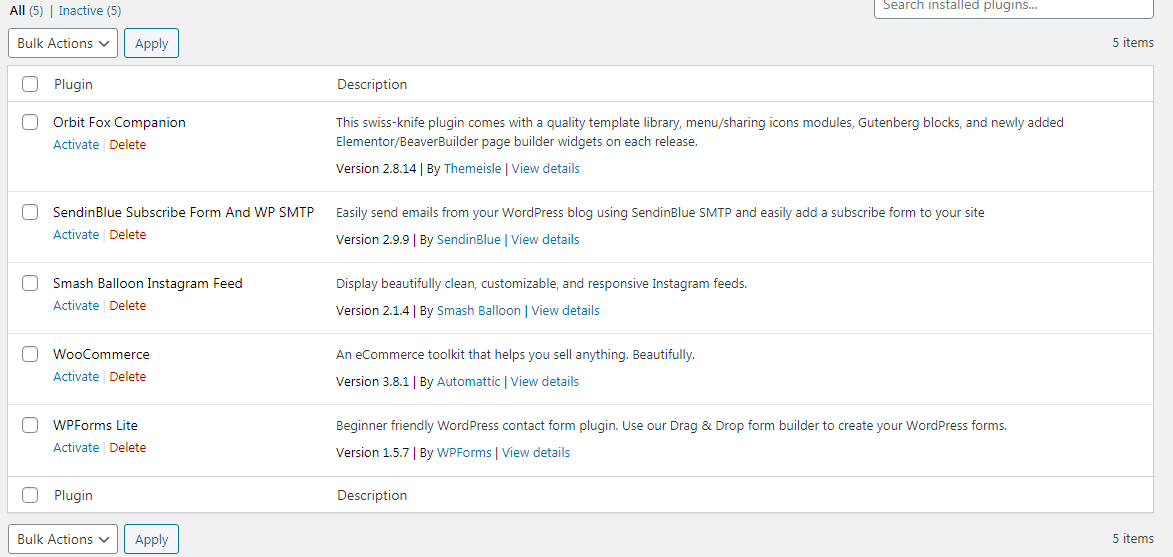The width and height of the screenshot is (1173, 557).
Task: Select the WooCommerce plugin checkbox
Action: tap(30, 354)
